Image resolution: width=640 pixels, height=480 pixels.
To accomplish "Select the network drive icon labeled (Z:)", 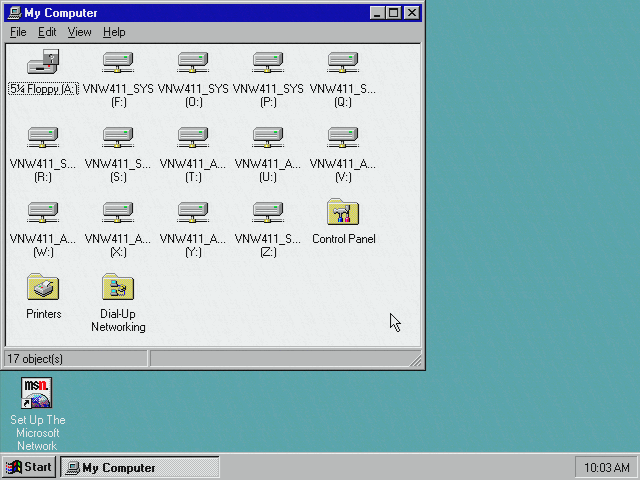I will [268, 212].
